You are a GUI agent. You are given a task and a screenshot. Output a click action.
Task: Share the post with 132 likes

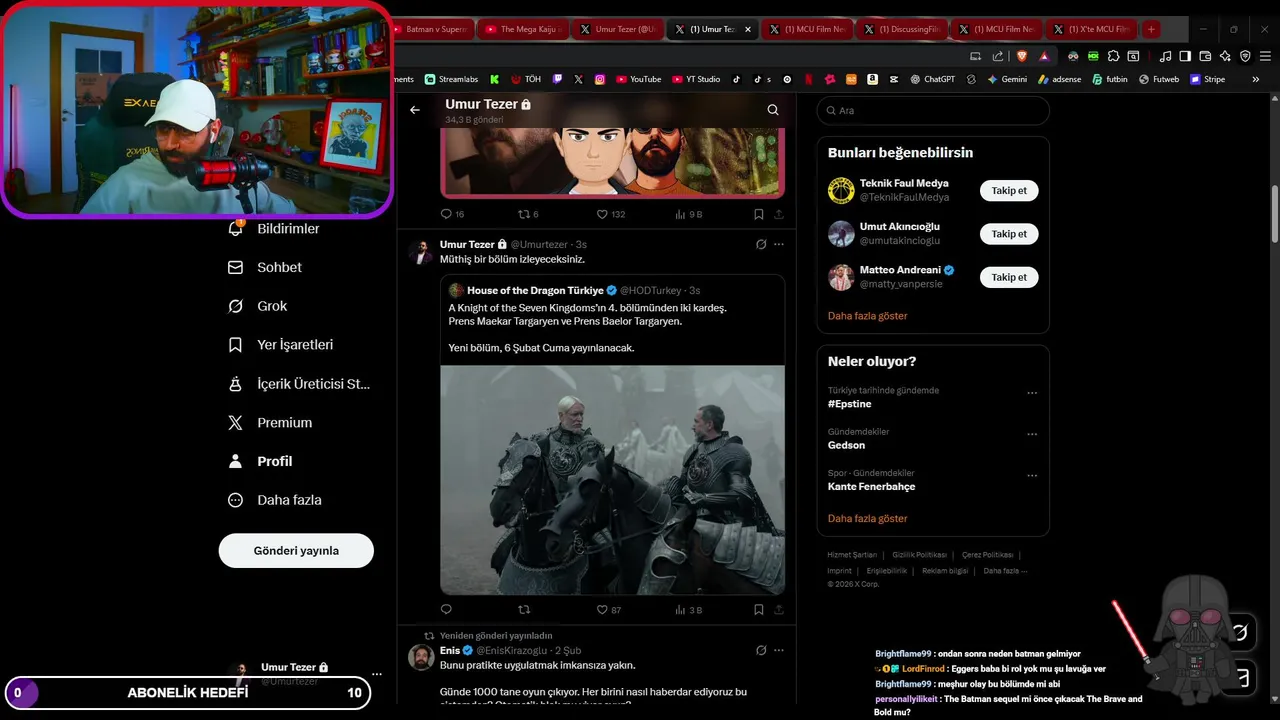tap(779, 214)
